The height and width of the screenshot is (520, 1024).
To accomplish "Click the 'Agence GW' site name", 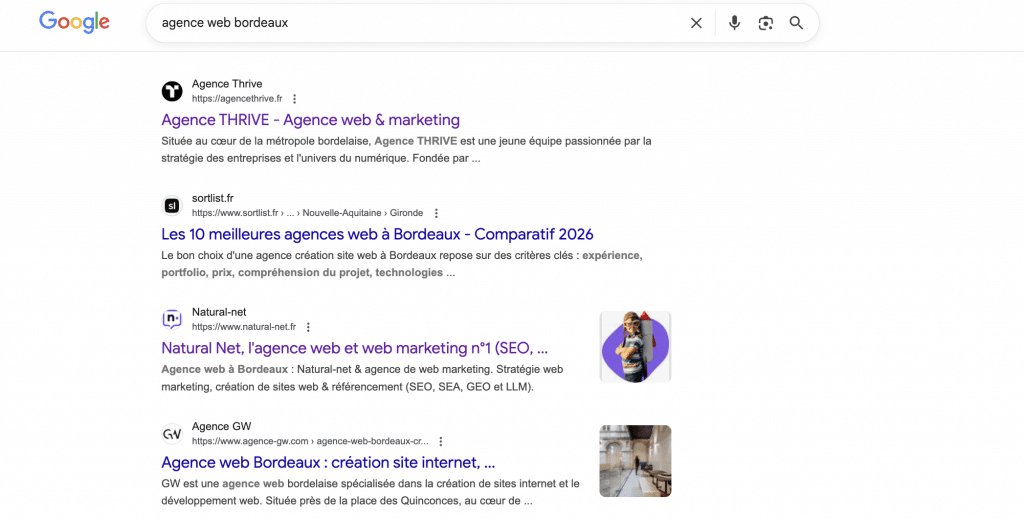I will click(x=221, y=427).
